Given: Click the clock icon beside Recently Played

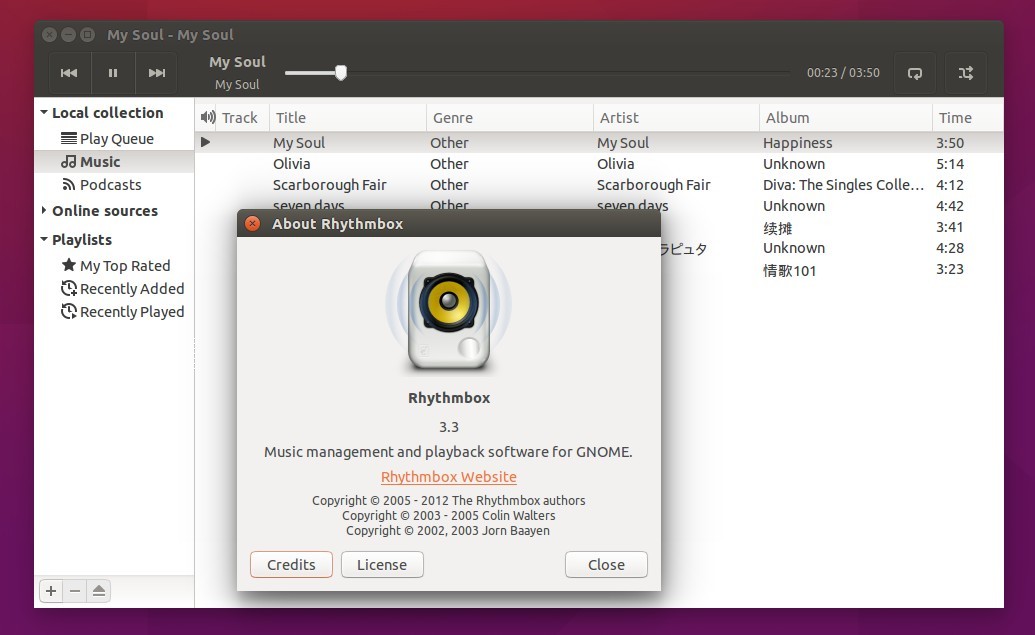Looking at the screenshot, I should point(69,312).
